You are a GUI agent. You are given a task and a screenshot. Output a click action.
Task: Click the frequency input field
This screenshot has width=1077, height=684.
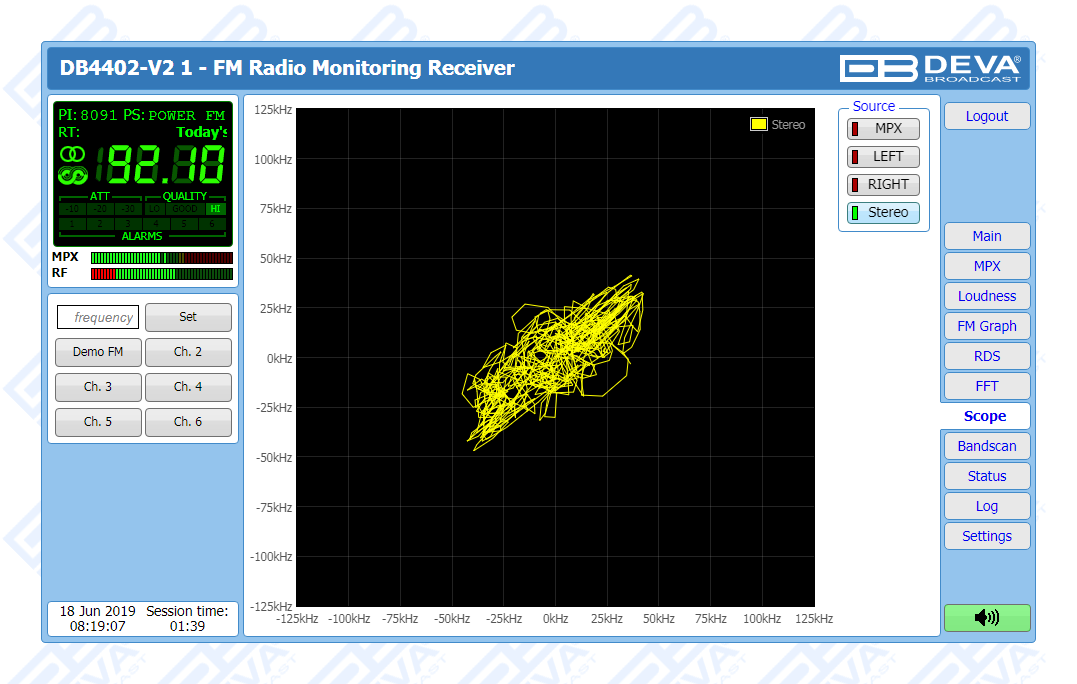[x=98, y=318]
